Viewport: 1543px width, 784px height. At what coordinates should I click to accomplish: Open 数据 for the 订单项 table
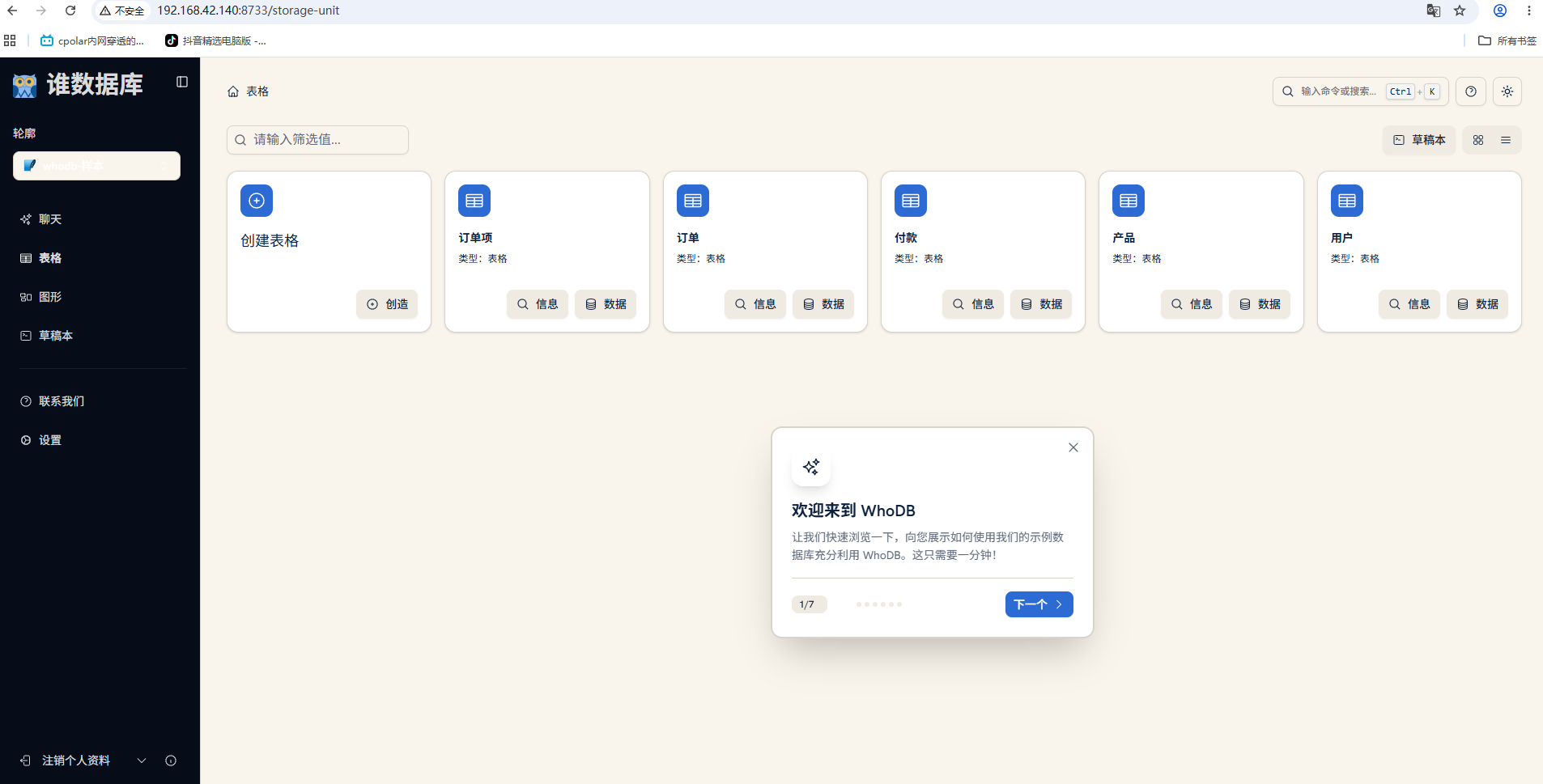coord(606,304)
